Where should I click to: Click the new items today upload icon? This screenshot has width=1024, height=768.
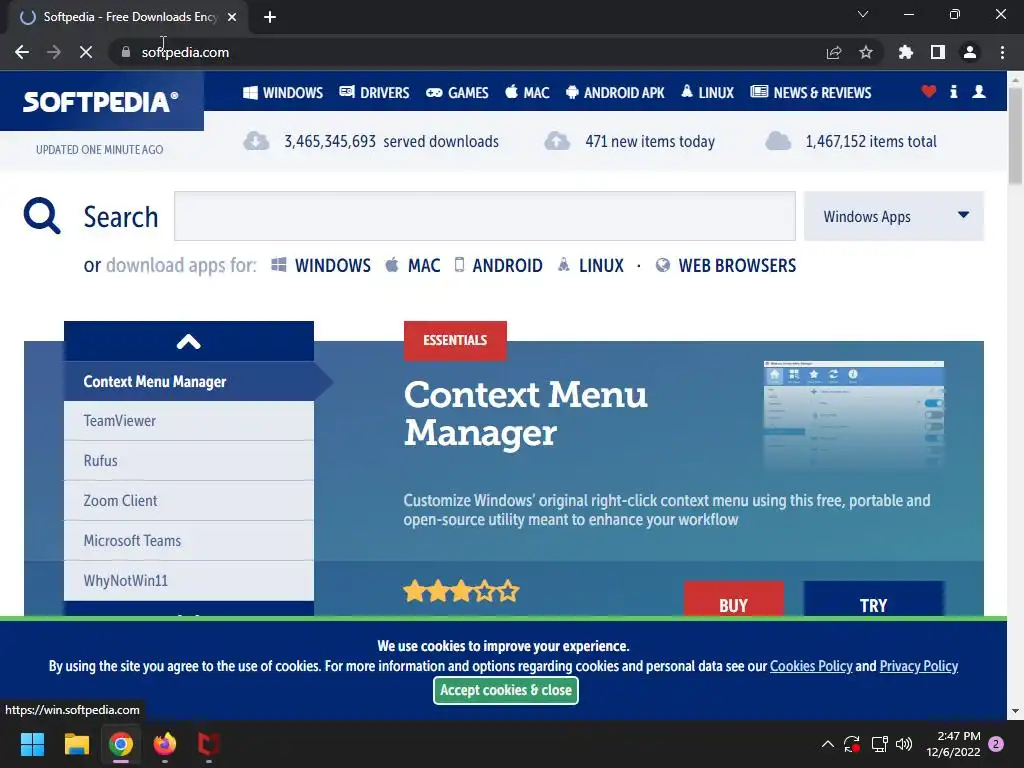point(557,141)
